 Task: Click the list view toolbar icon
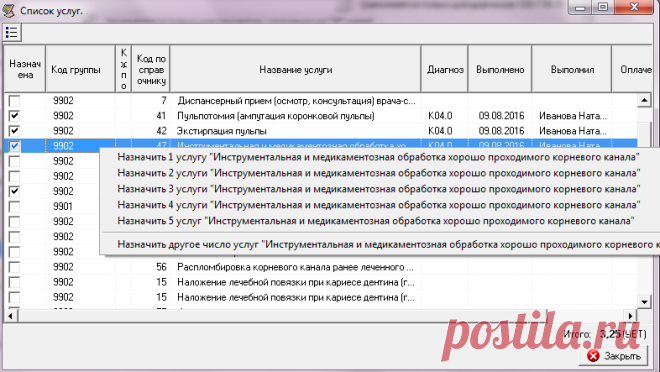[x=12, y=32]
